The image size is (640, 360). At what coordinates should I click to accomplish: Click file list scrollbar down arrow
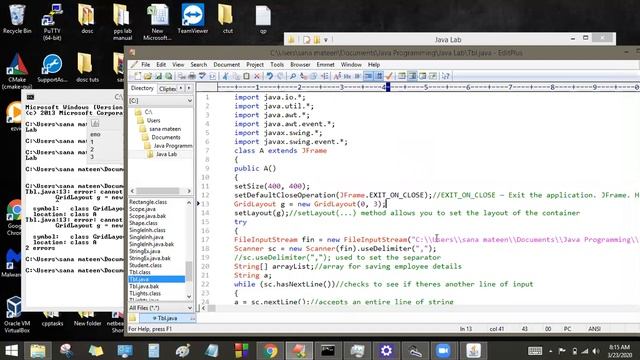[x=189, y=297]
